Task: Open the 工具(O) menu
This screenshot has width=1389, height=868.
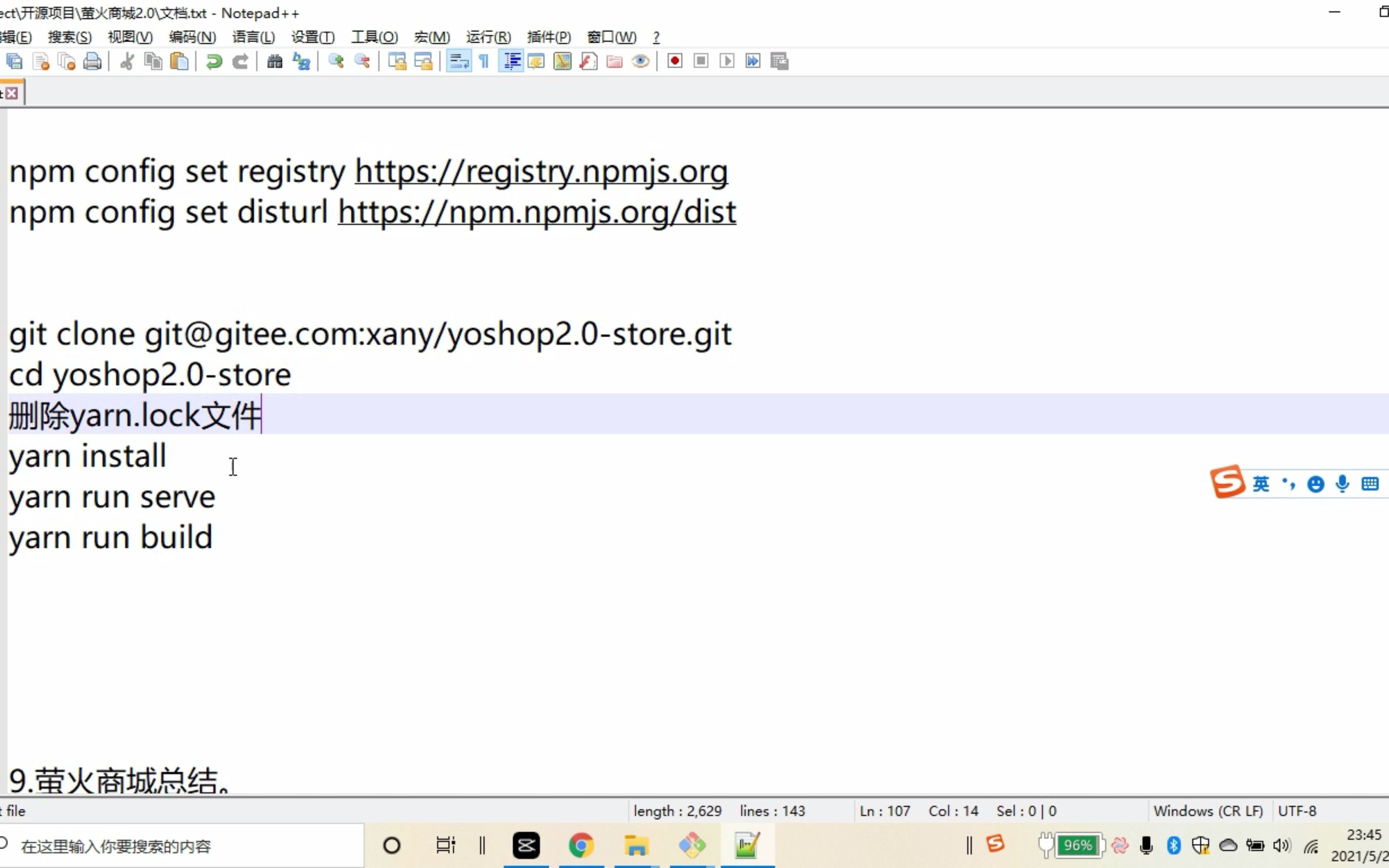Action: point(375,37)
